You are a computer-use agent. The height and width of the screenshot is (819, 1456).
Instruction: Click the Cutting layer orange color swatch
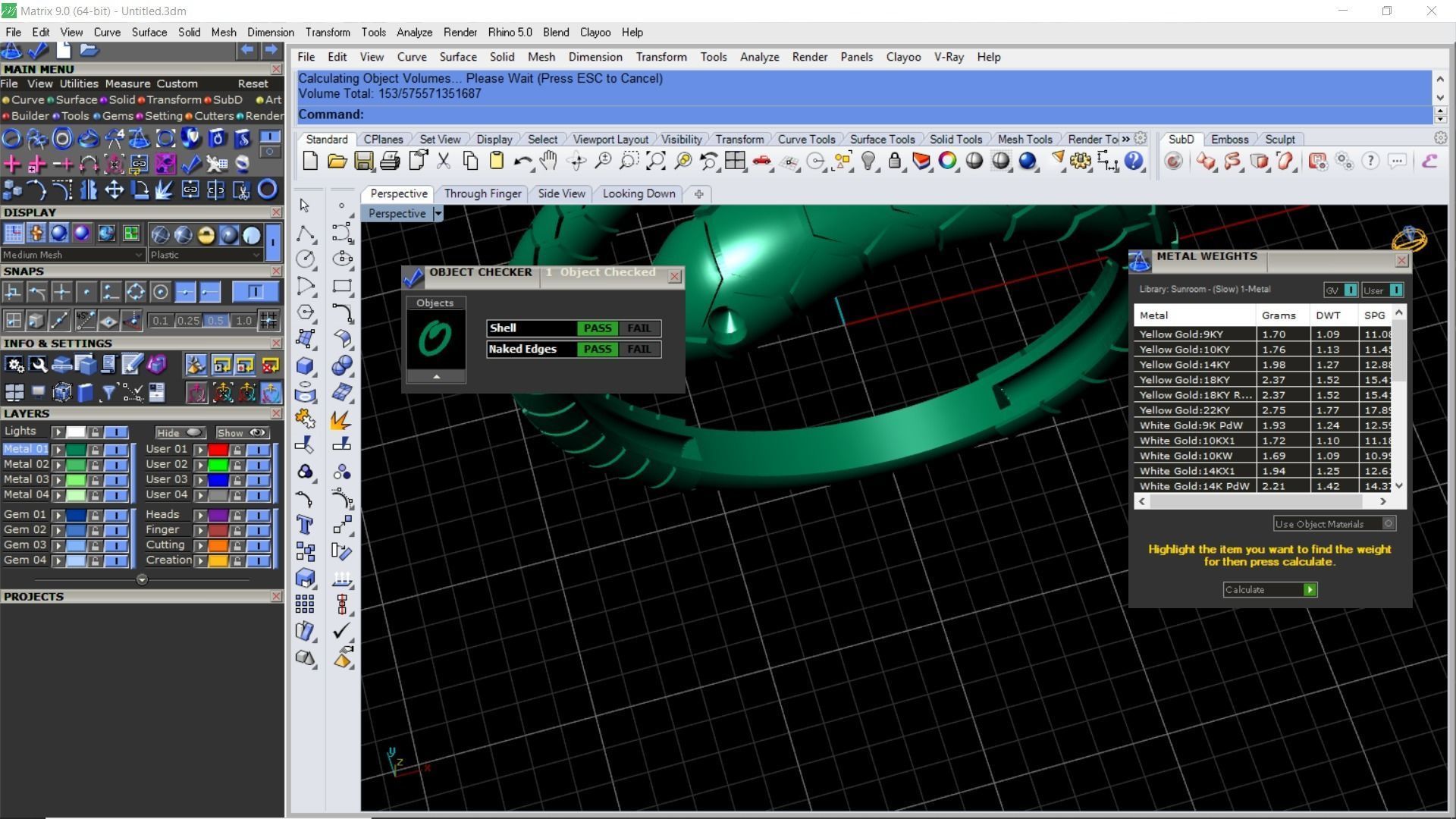pos(218,546)
